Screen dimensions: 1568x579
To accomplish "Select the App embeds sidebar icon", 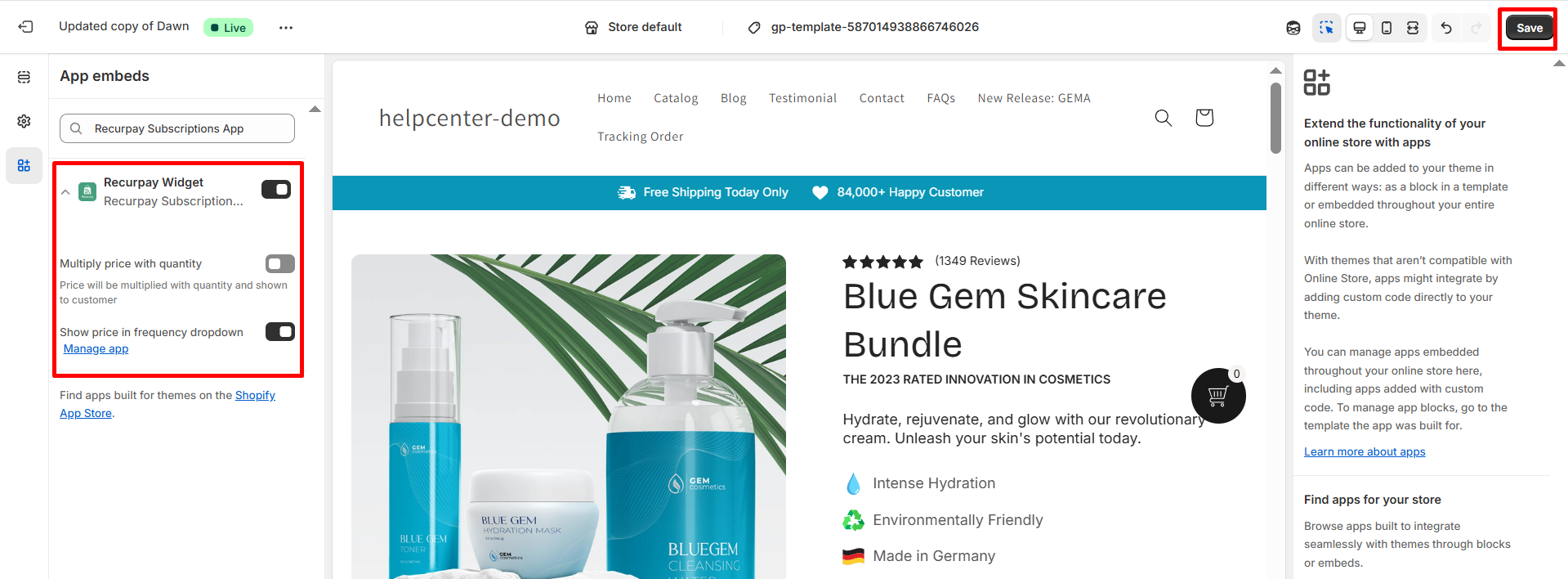I will (24, 165).
